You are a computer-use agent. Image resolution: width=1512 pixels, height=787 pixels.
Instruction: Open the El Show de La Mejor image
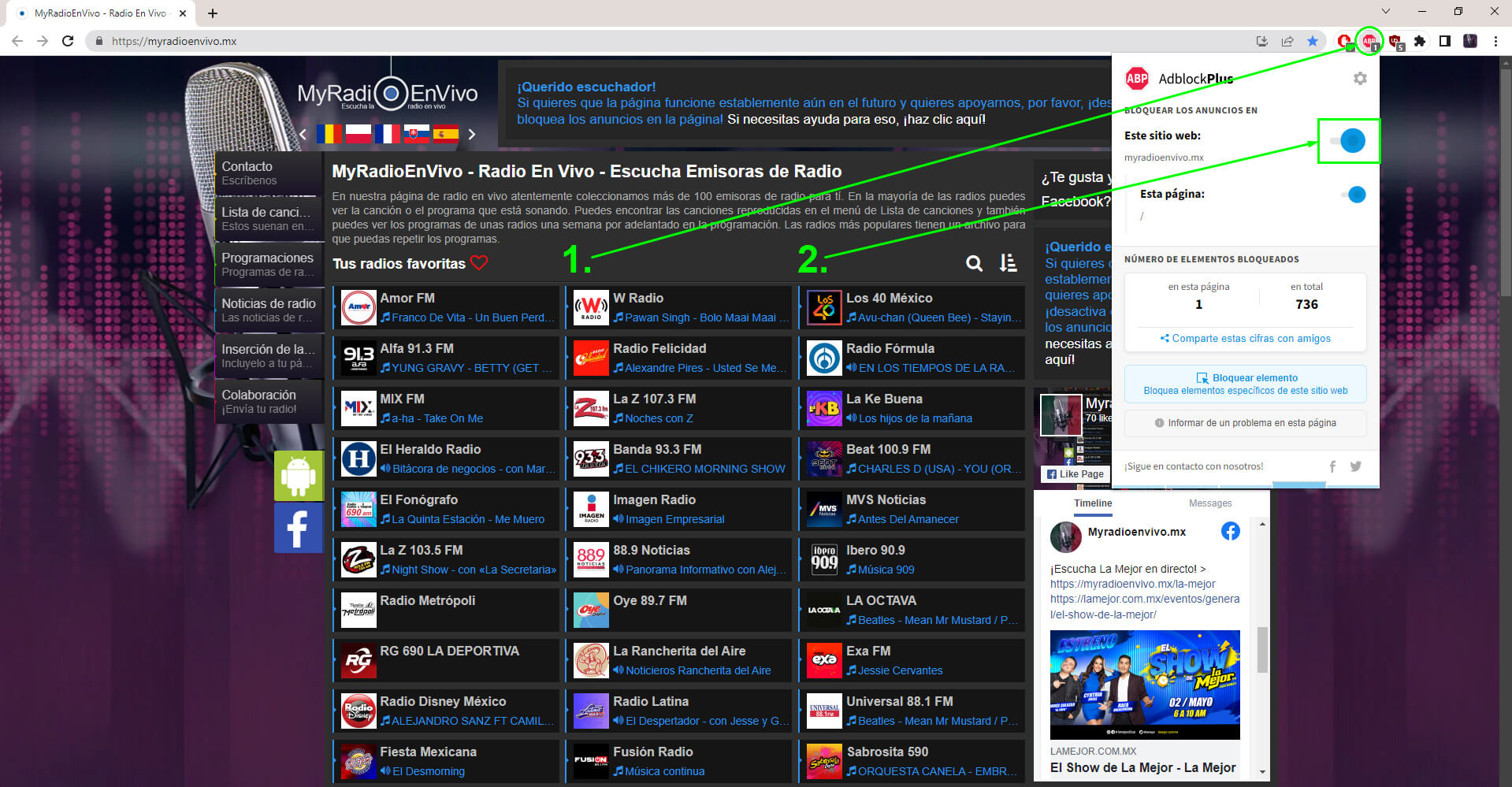click(x=1145, y=685)
